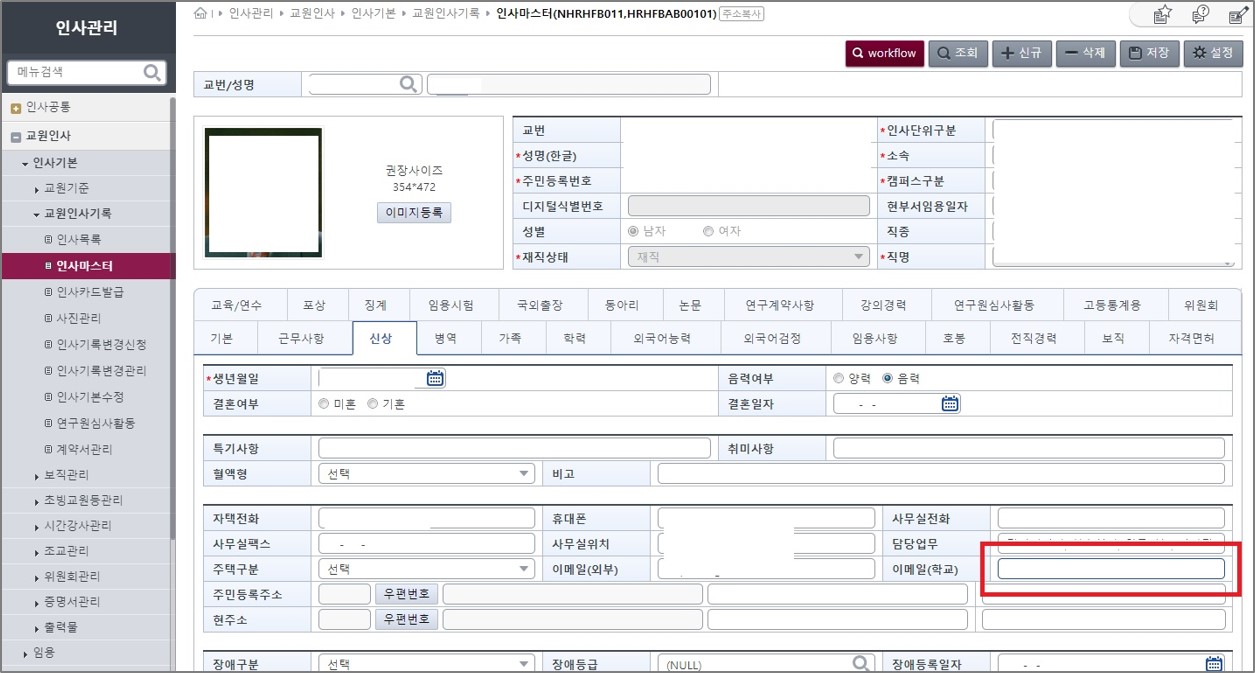
Task: Open the help question-mark icon
Action: (x=1200, y=14)
